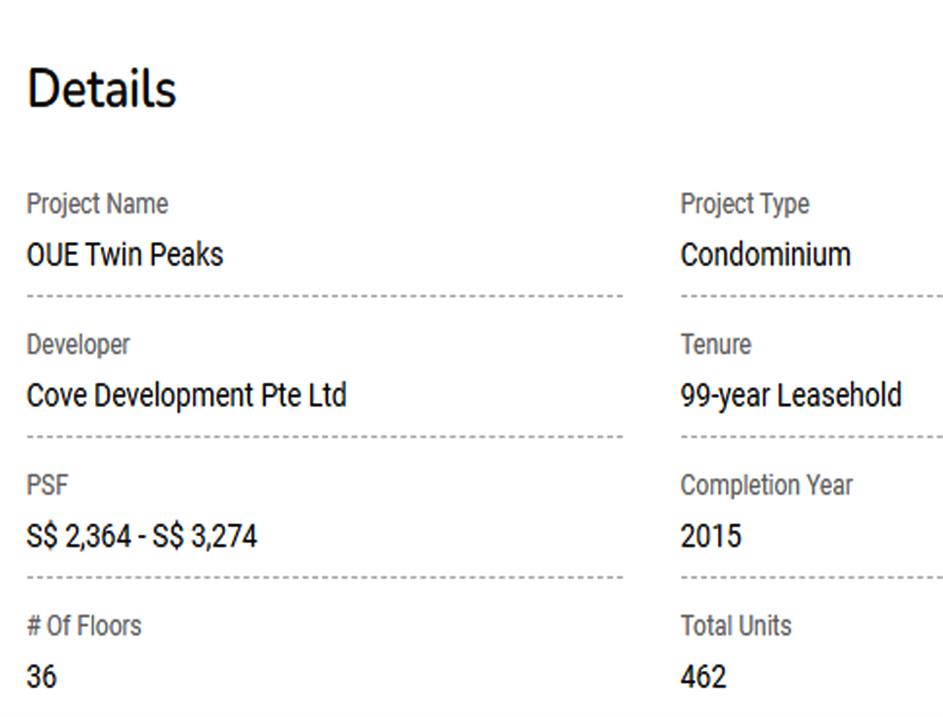Select the 99-year Leasehold value
The height and width of the screenshot is (717, 943).
tap(791, 396)
